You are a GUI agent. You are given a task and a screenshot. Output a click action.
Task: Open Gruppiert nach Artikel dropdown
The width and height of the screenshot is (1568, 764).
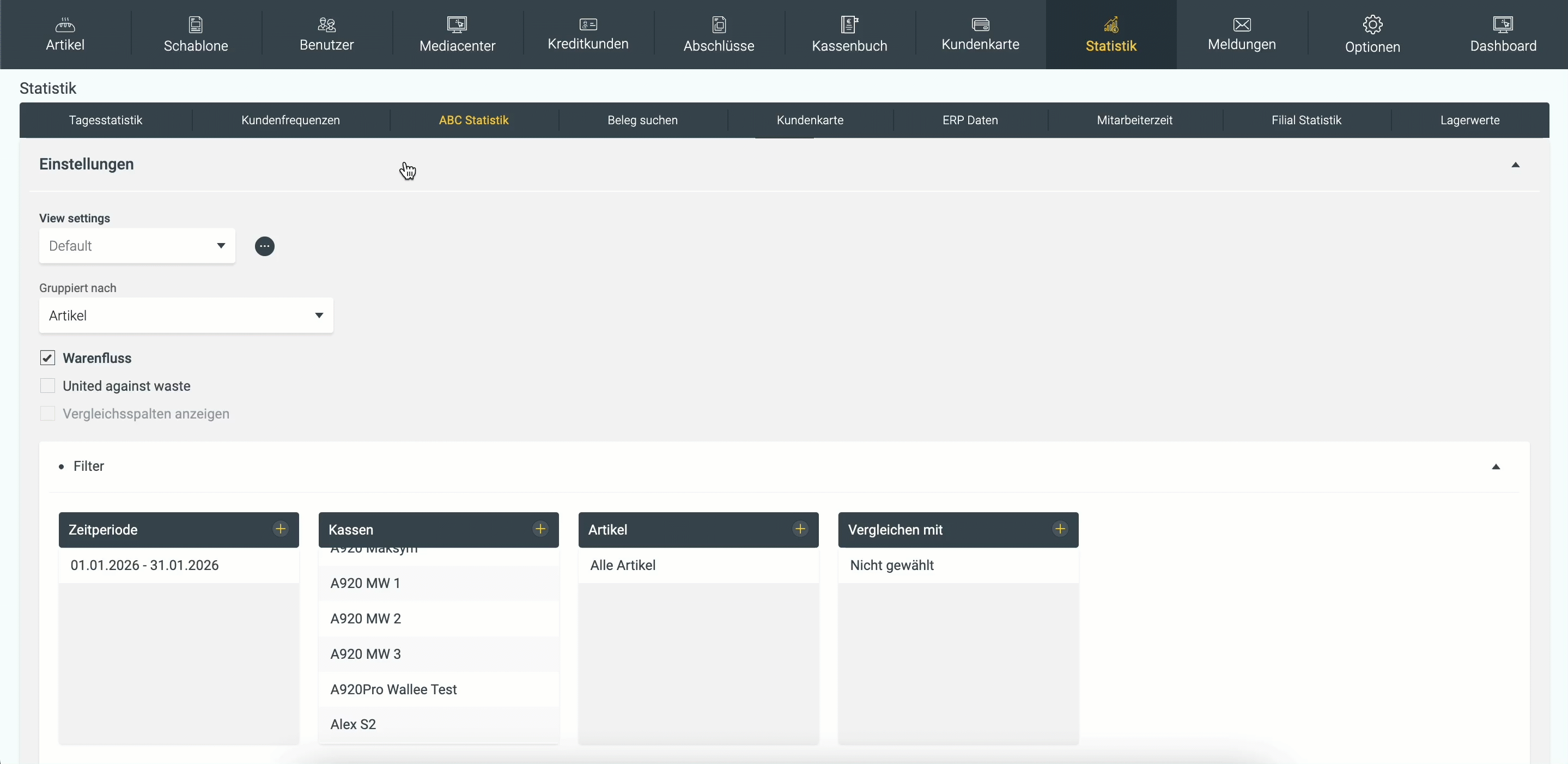(x=186, y=316)
